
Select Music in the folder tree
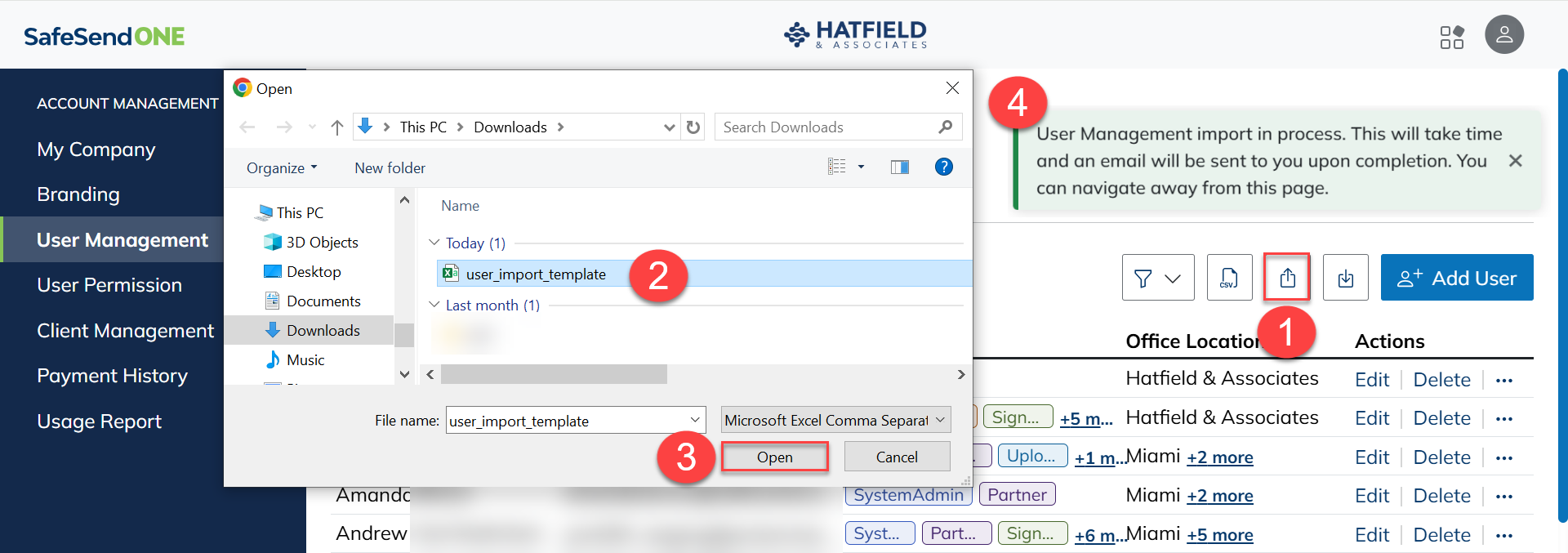(295, 359)
